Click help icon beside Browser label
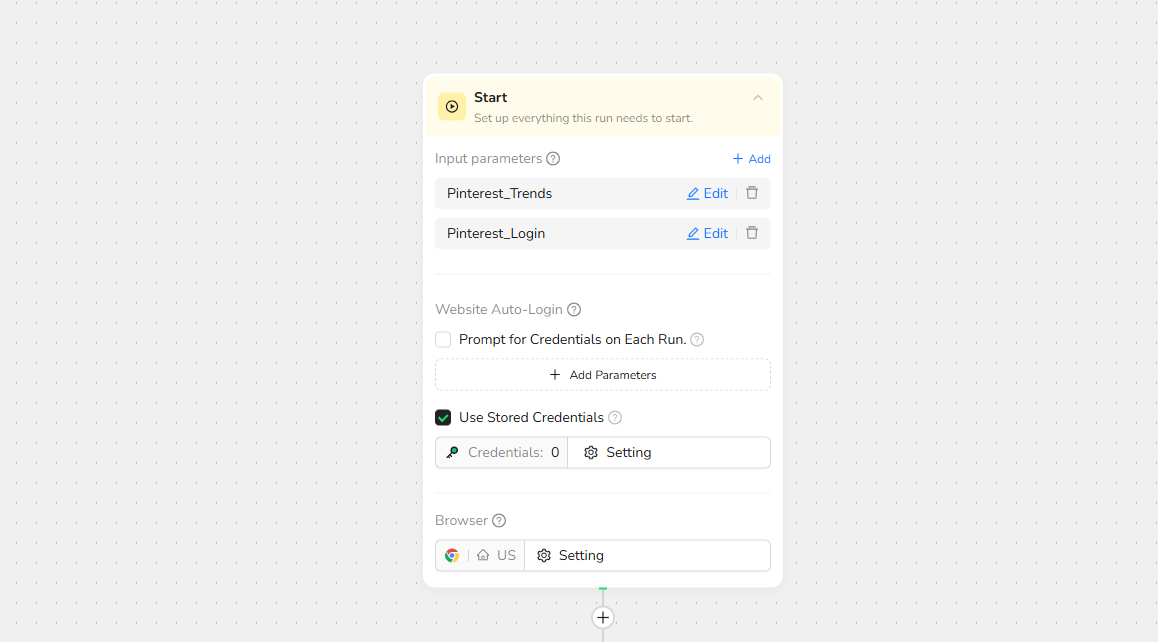The image size is (1158, 642). click(x=499, y=521)
